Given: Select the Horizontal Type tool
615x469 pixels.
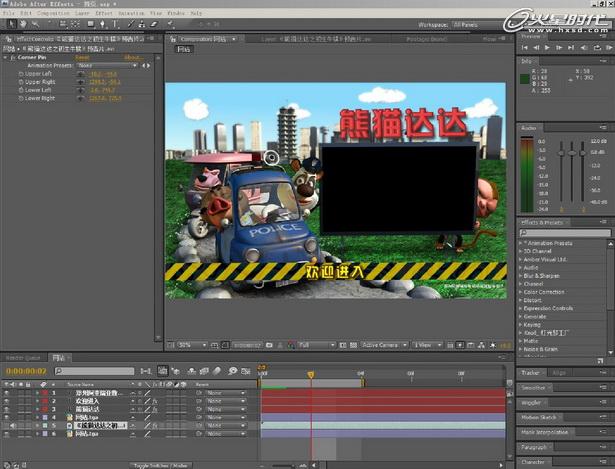Looking at the screenshot, I should click(115, 24).
